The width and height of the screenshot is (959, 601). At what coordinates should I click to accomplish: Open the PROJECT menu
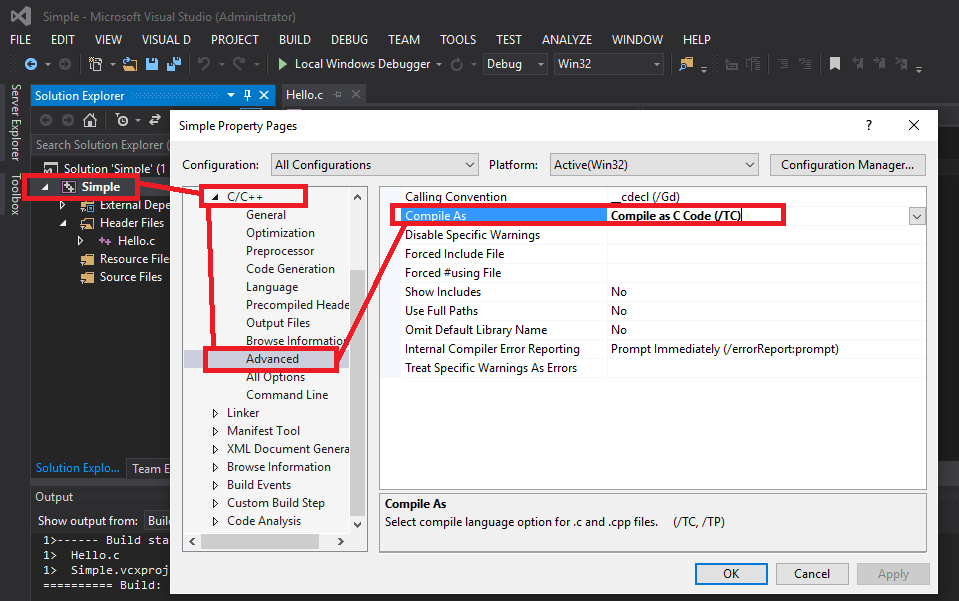tap(235, 40)
